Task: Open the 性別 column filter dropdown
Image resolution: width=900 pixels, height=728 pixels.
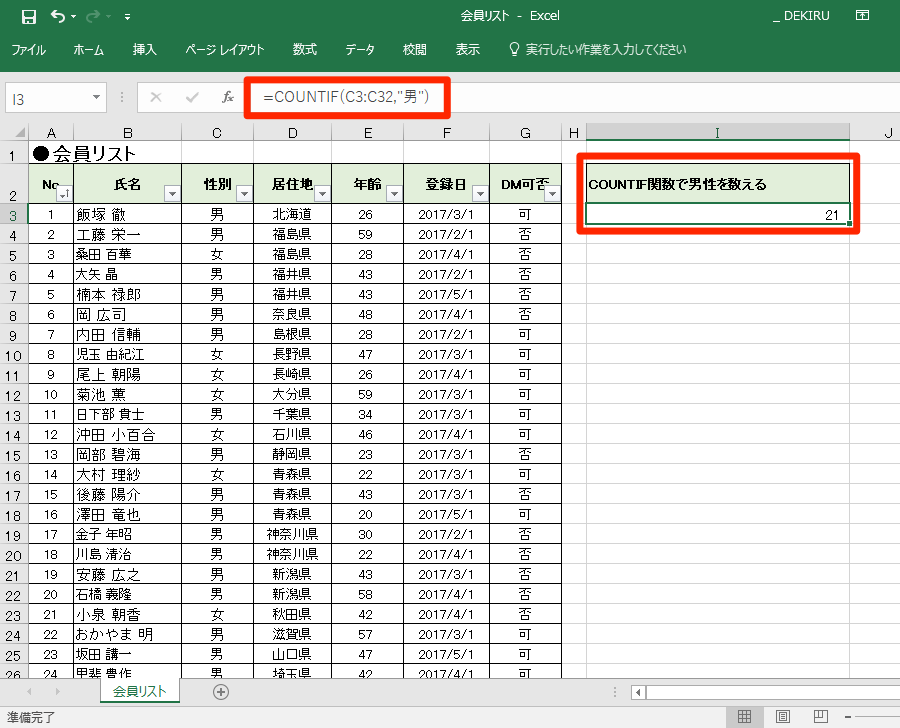Action: (245, 193)
